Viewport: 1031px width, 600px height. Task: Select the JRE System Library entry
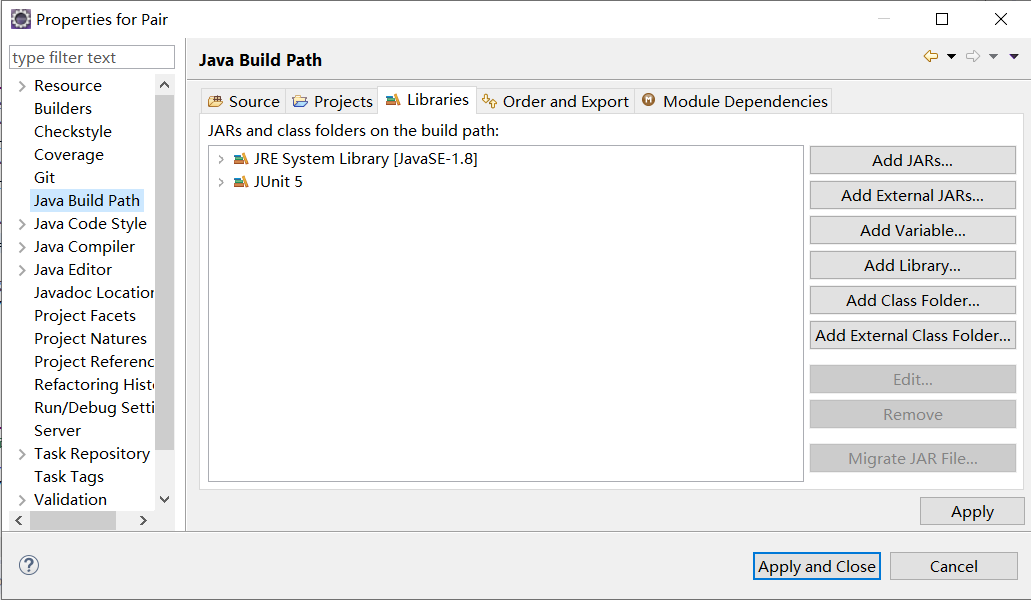(x=365, y=159)
